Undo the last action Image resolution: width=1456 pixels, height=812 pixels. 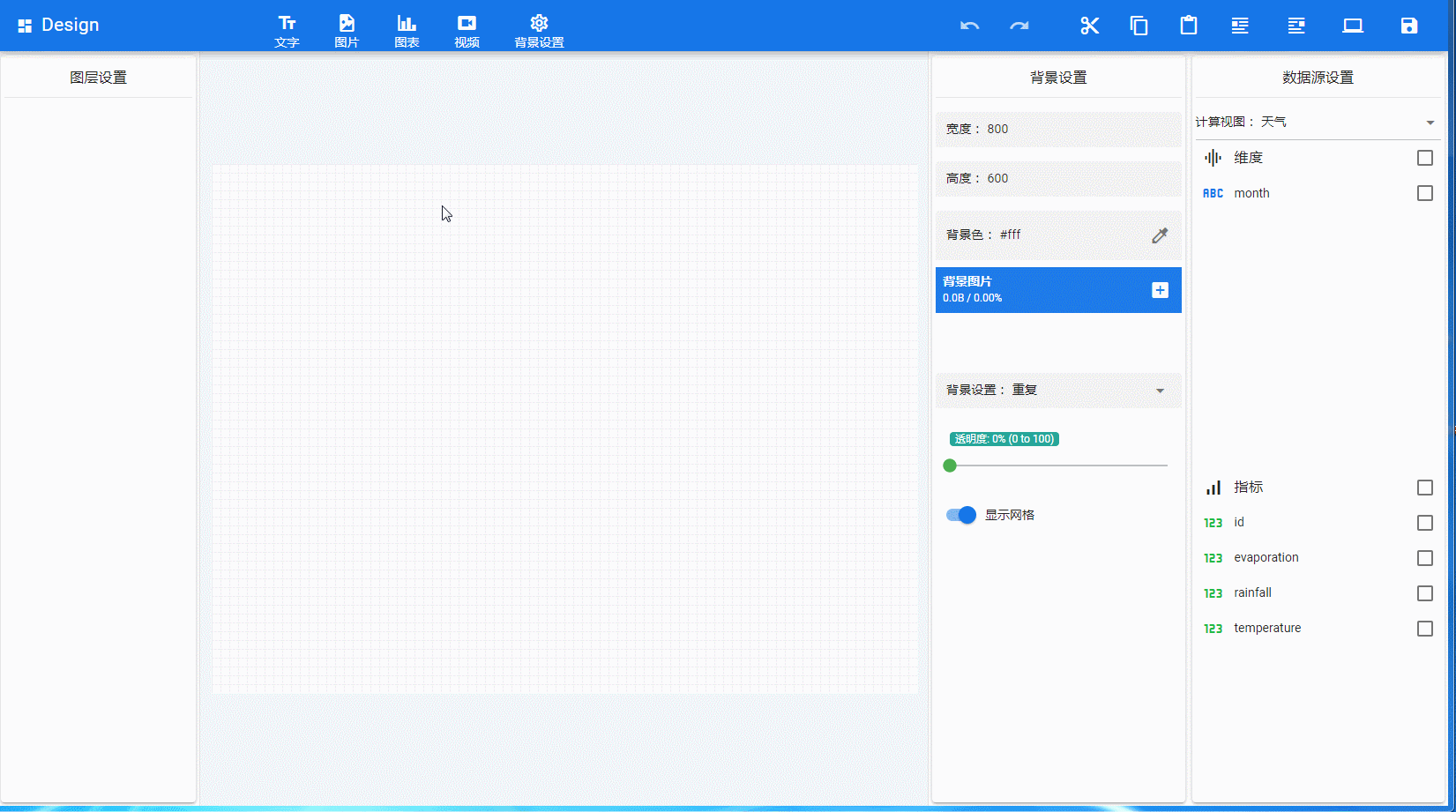[x=970, y=26]
